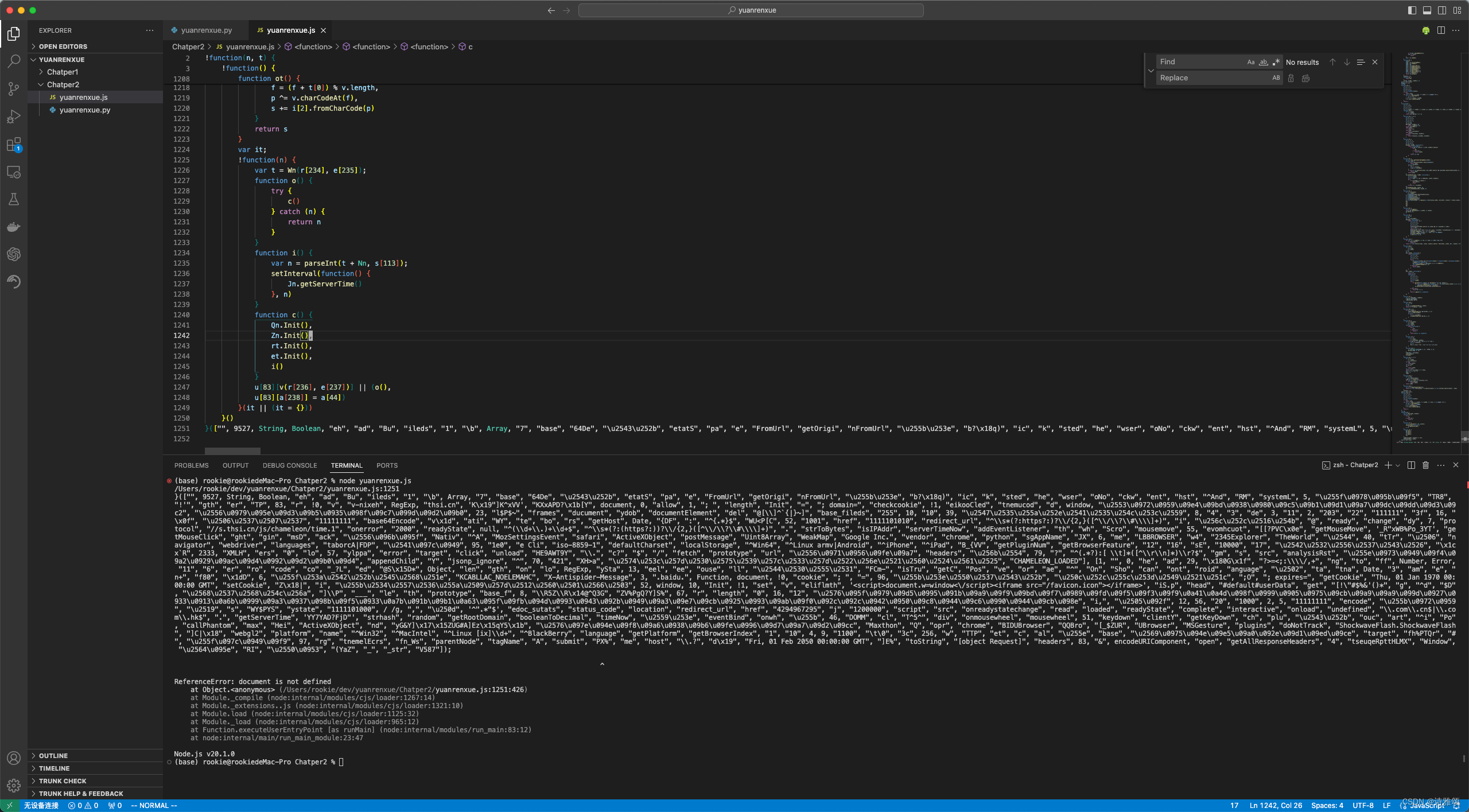Screen dimensions: 1469x812
Task: Toggle Preserve Case in Replace
Action: click(x=1276, y=78)
